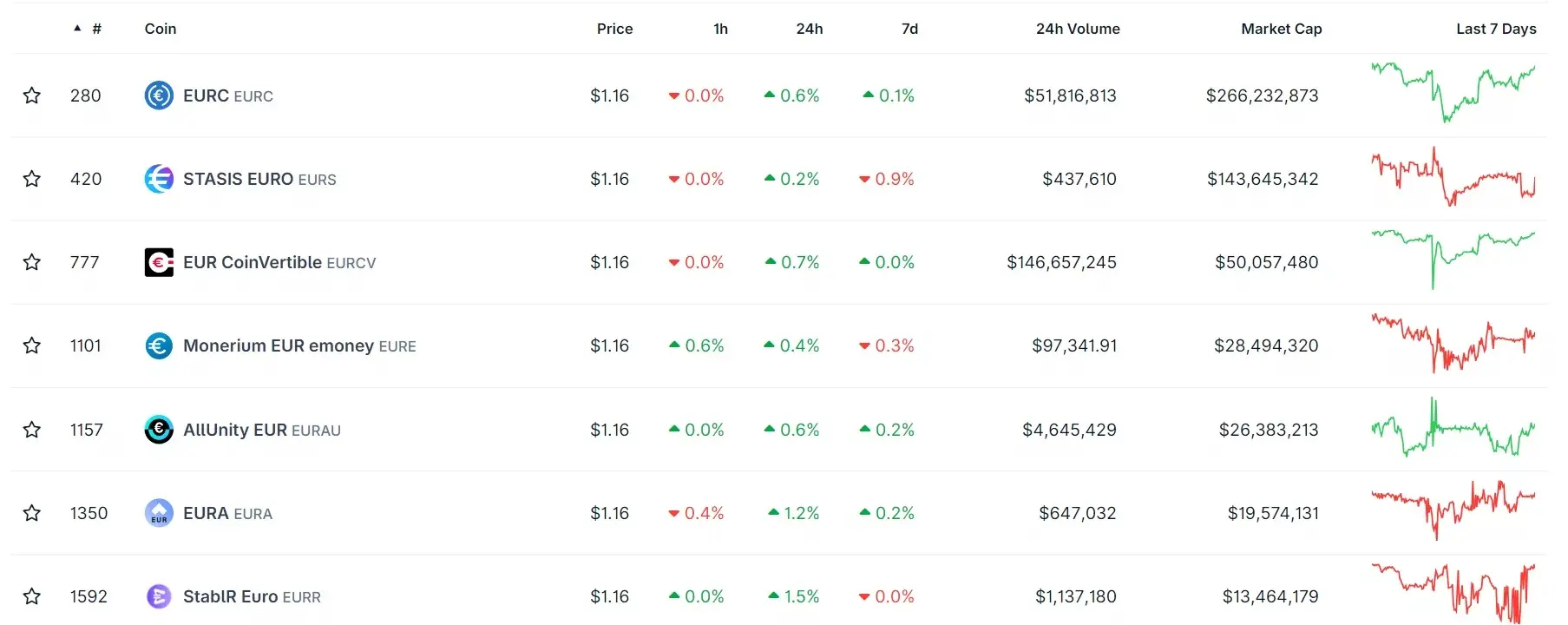Open EURC 7-day sparkline chart
Screen dimensions: 1568x625
pos(1453,92)
